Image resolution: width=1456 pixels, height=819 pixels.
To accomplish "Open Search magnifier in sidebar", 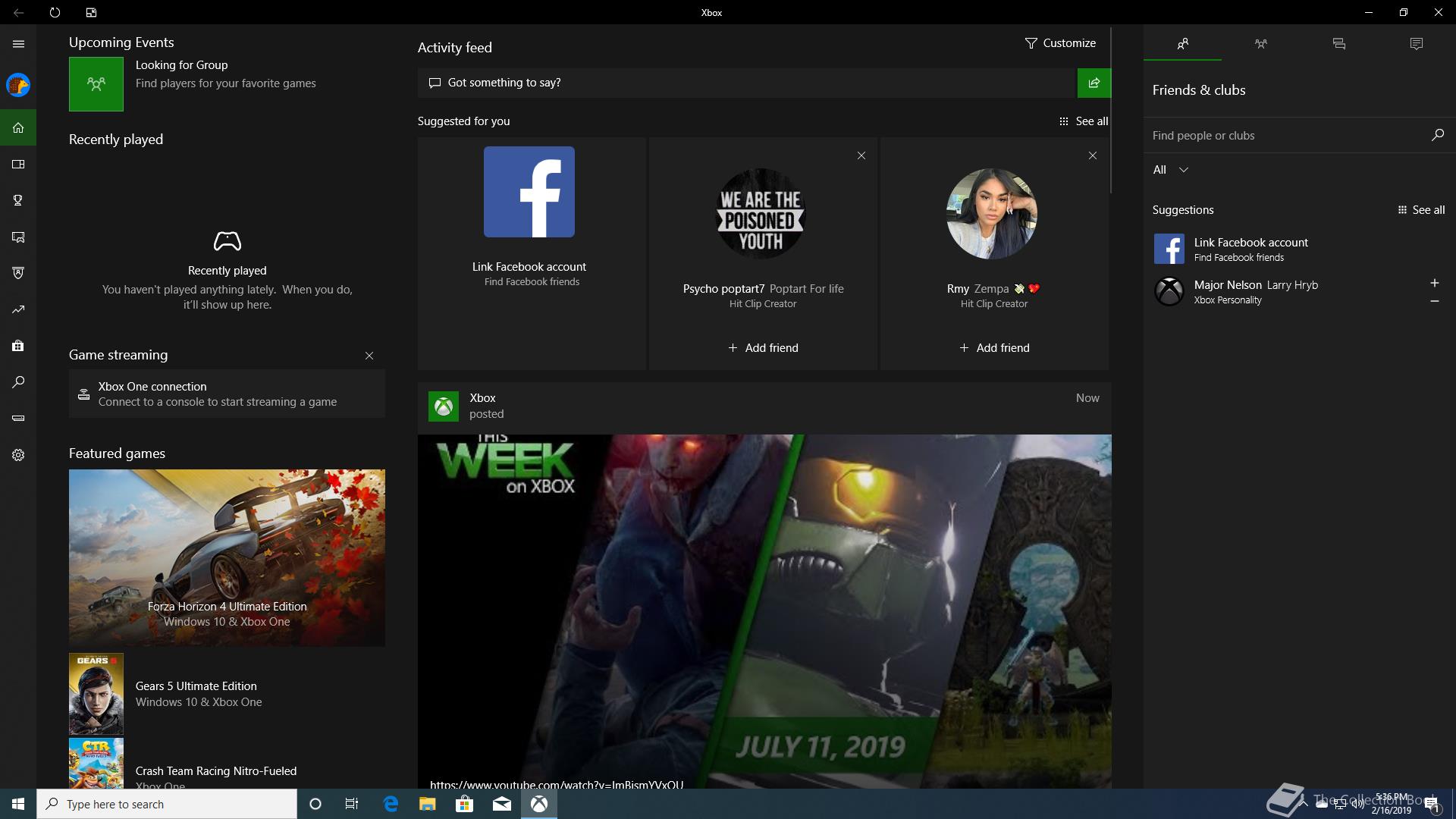I will [18, 382].
